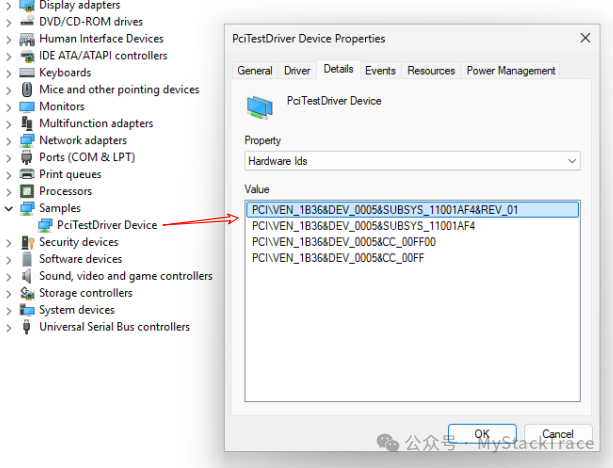
Task: Open the Power Management tab
Action: click(x=511, y=71)
